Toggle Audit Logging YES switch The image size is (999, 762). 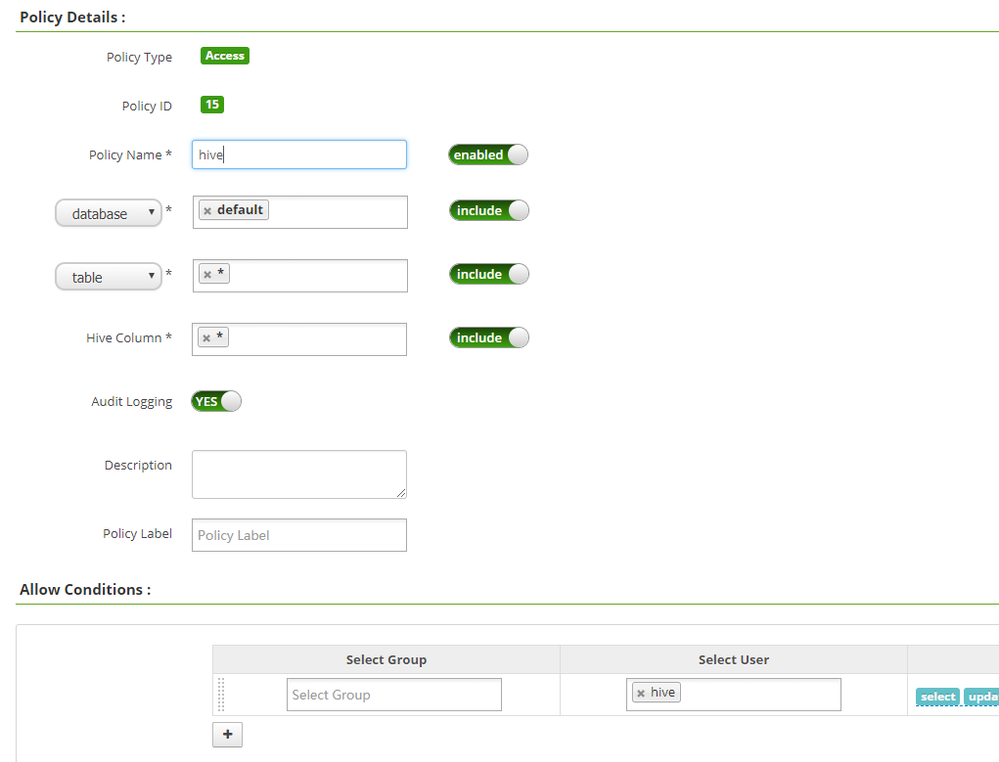[x=216, y=401]
